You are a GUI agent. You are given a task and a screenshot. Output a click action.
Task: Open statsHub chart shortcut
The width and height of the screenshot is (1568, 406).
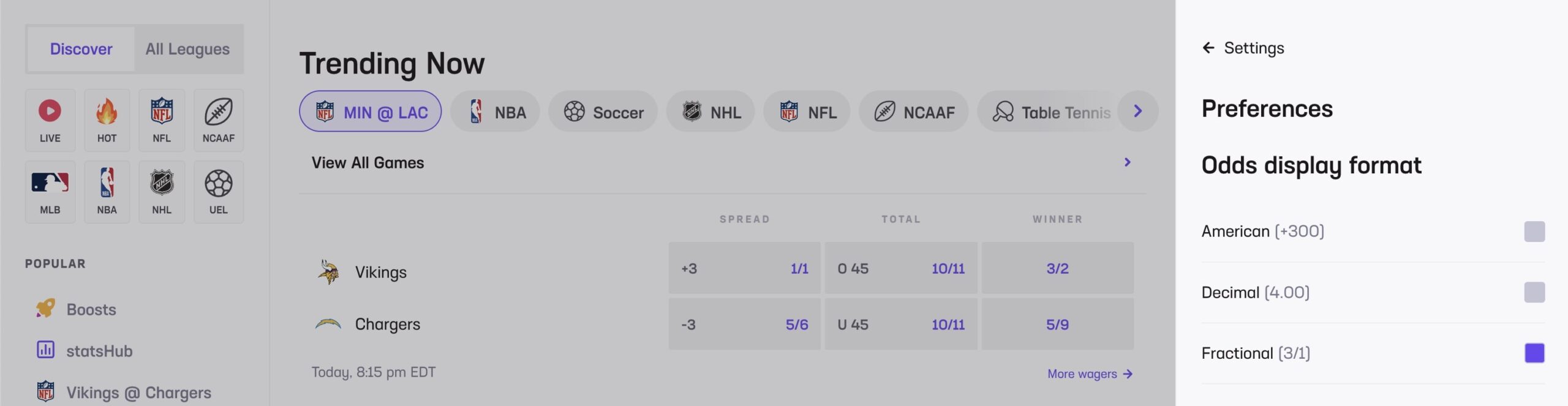point(46,350)
